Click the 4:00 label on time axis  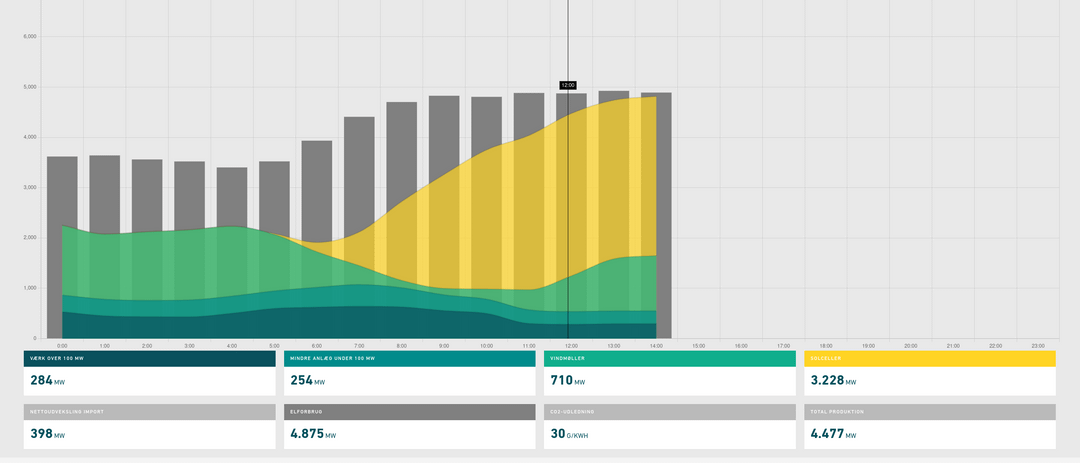(x=231, y=346)
